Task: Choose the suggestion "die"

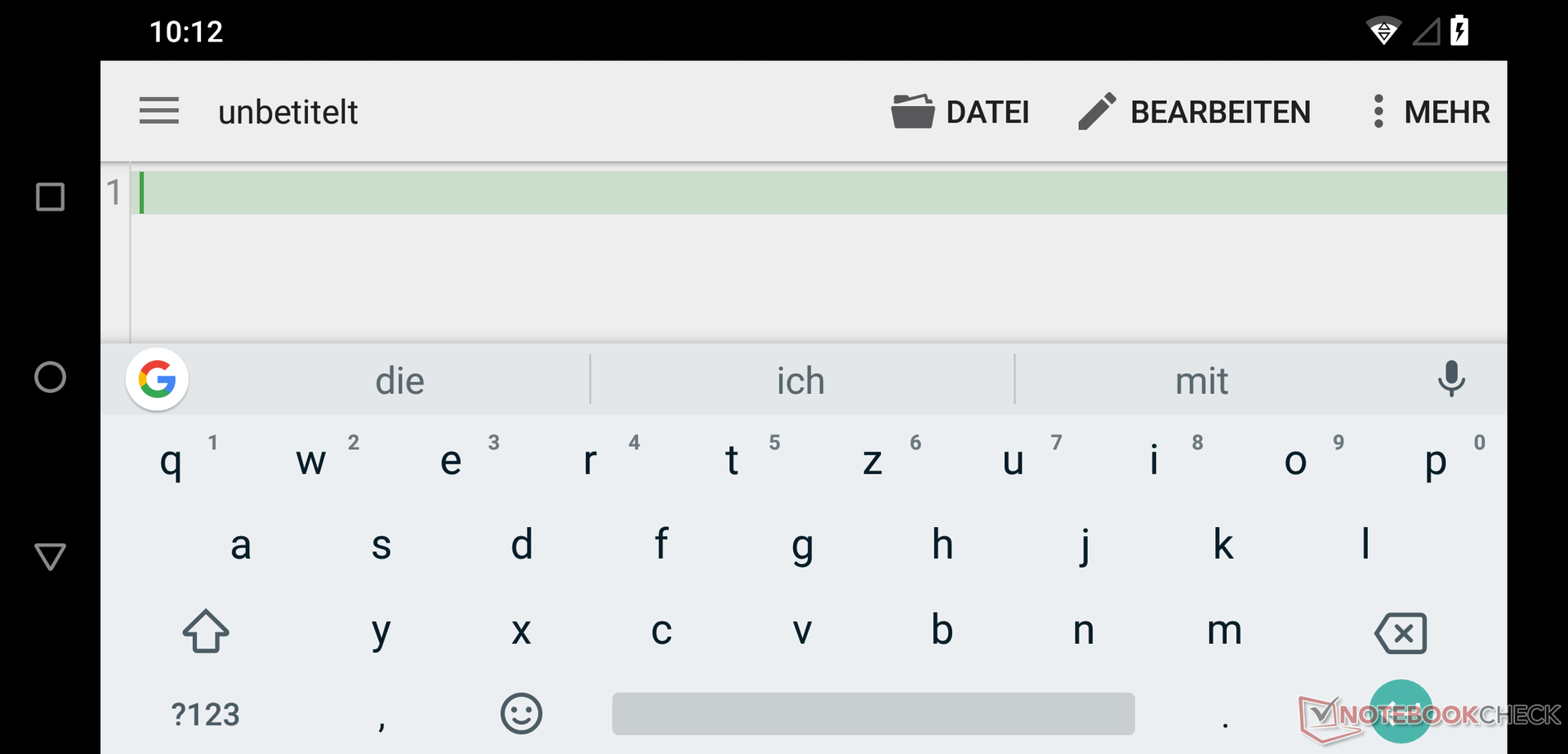Action: point(399,381)
